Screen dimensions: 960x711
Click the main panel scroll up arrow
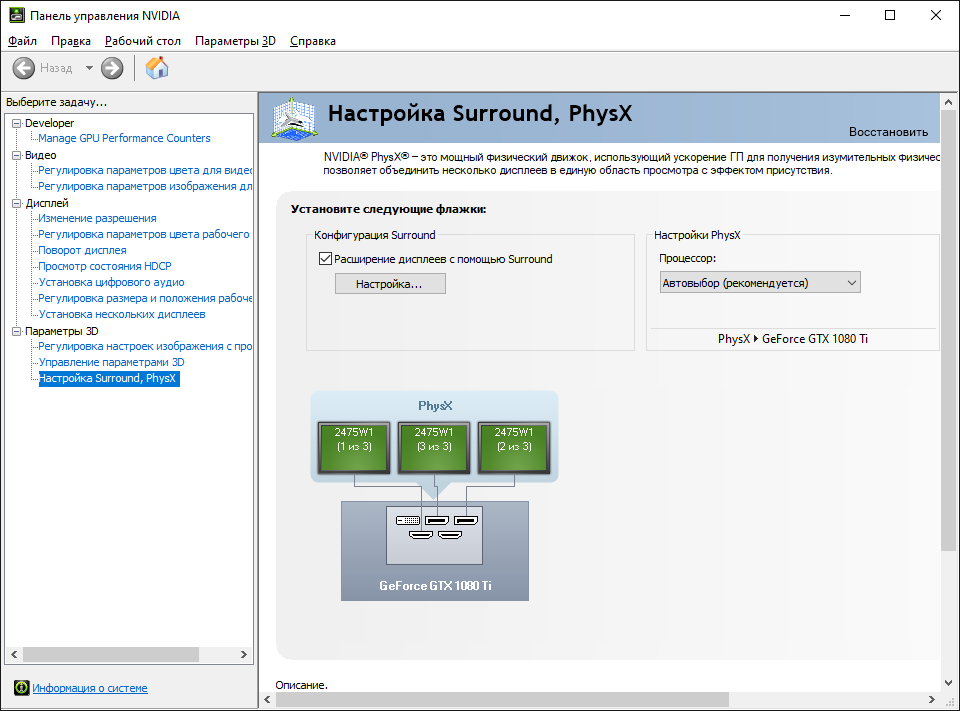pos(948,102)
